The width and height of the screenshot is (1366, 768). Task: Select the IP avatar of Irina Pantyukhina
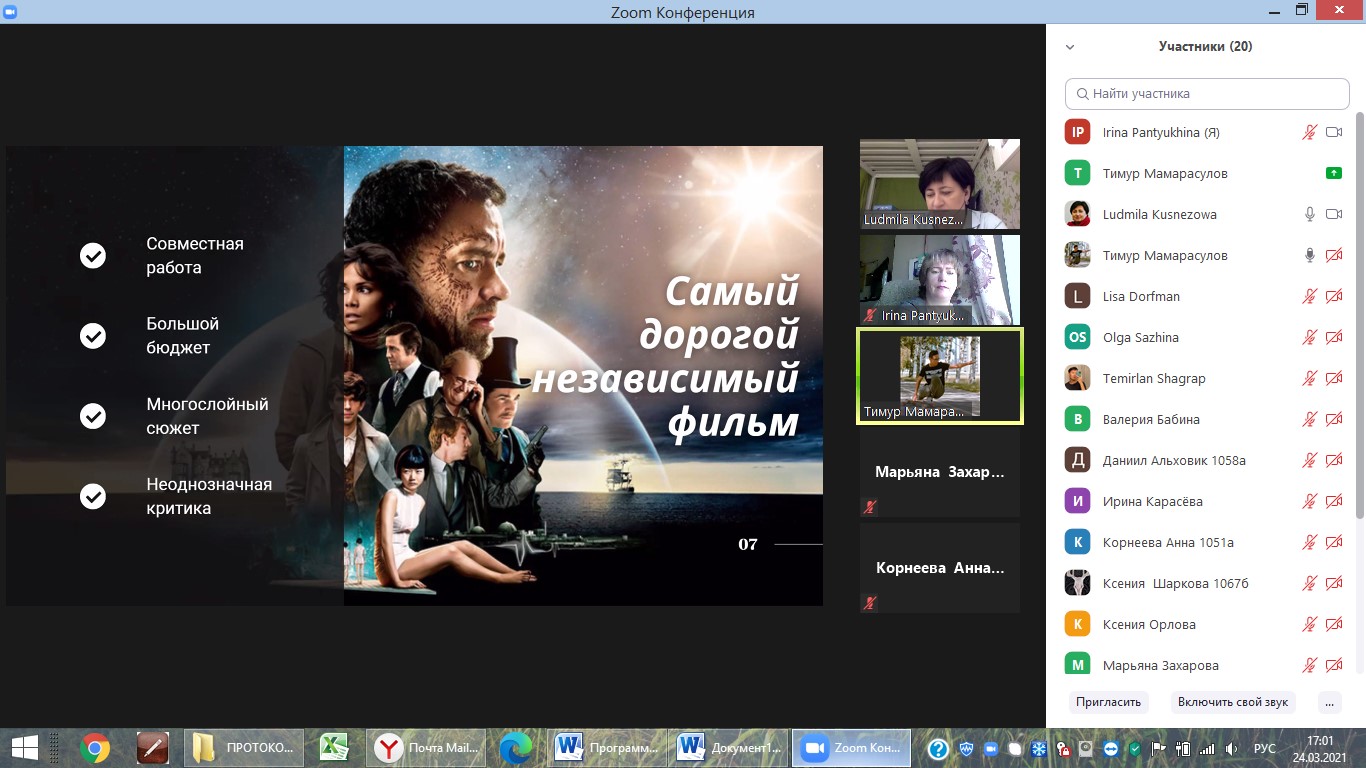[x=1077, y=132]
